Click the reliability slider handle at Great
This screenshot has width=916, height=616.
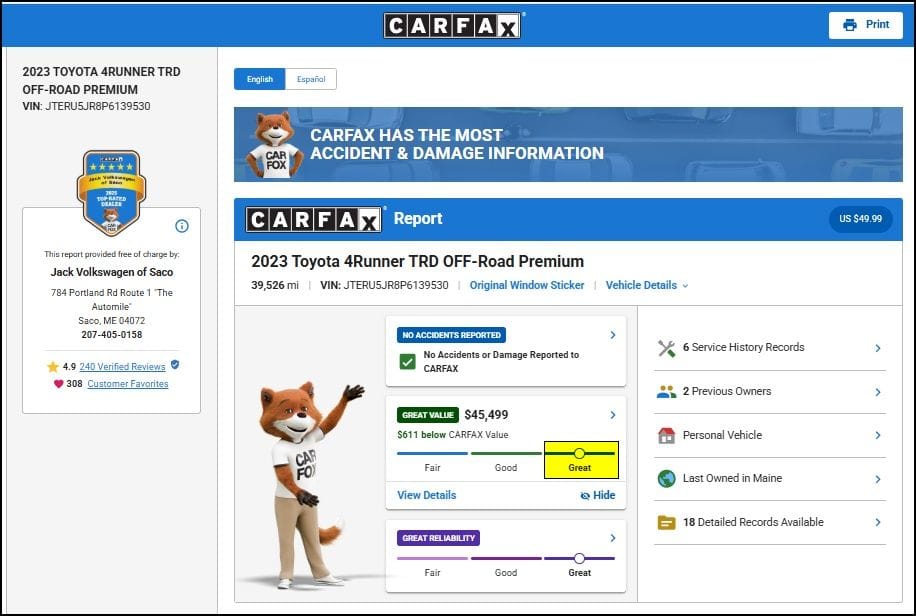pos(579,558)
